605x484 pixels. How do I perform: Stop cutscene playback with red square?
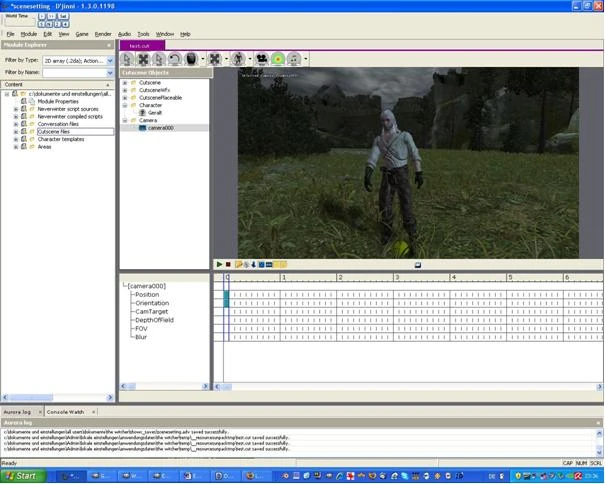(228, 264)
